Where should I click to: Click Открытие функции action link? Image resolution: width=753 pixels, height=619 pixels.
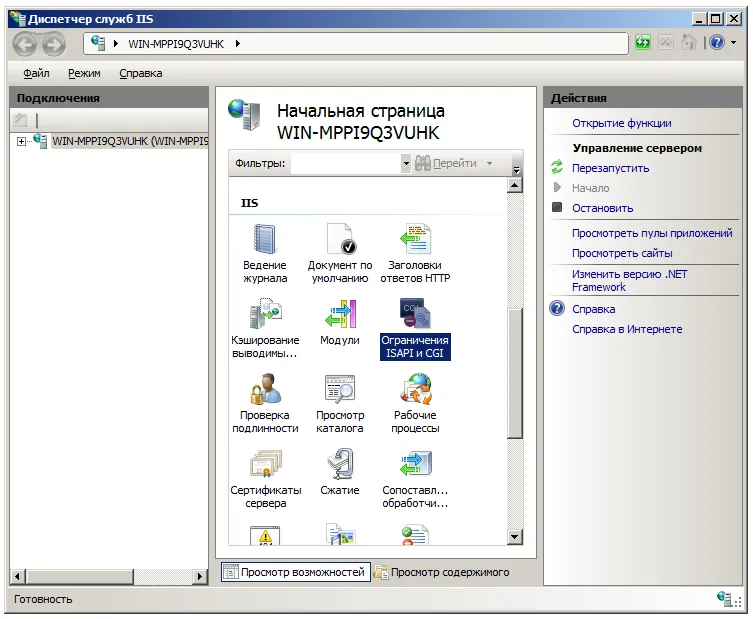click(621, 123)
